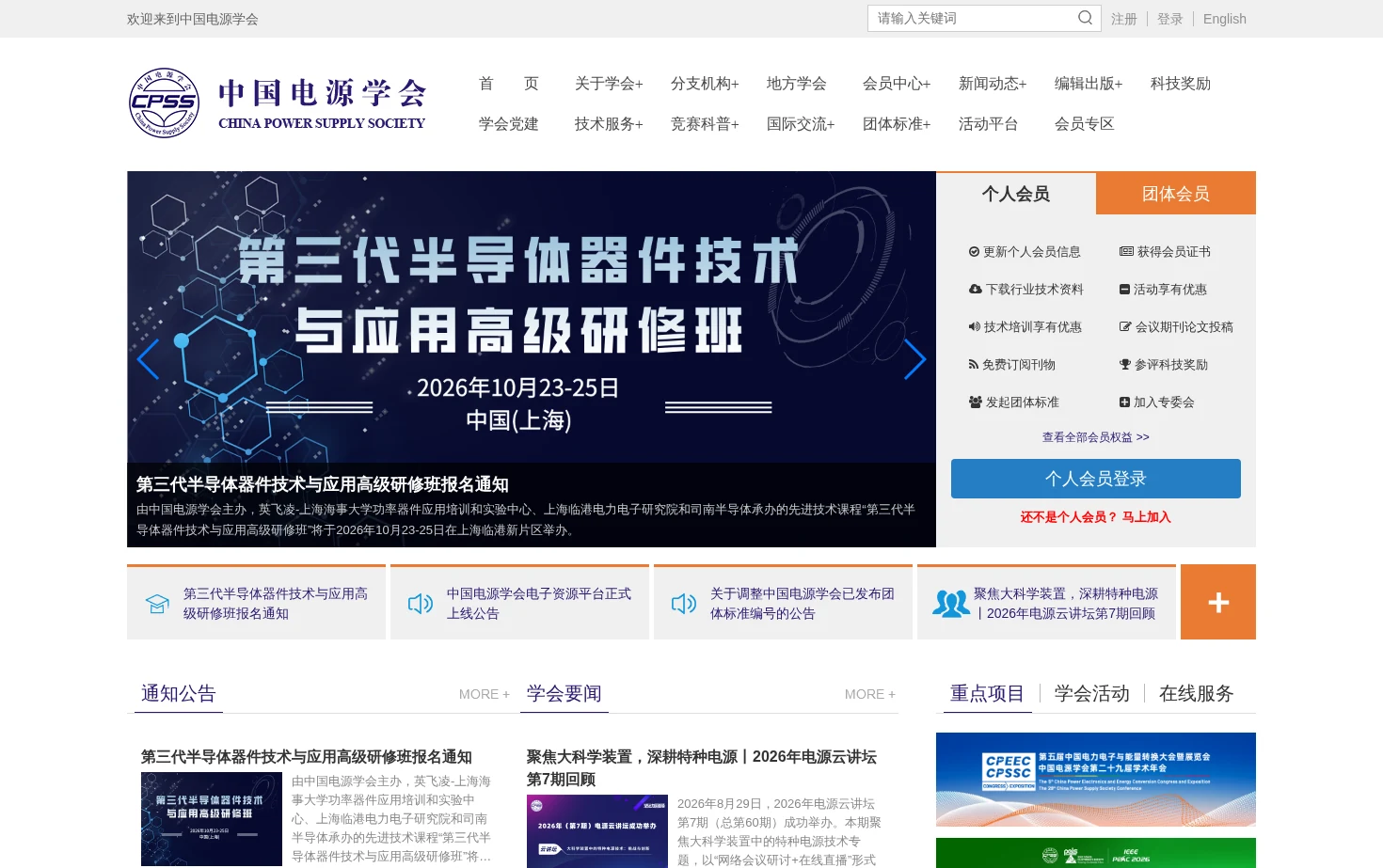The width and height of the screenshot is (1383, 868).
Task: Open the 会员专区 menu item
Action: (x=1085, y=124)
